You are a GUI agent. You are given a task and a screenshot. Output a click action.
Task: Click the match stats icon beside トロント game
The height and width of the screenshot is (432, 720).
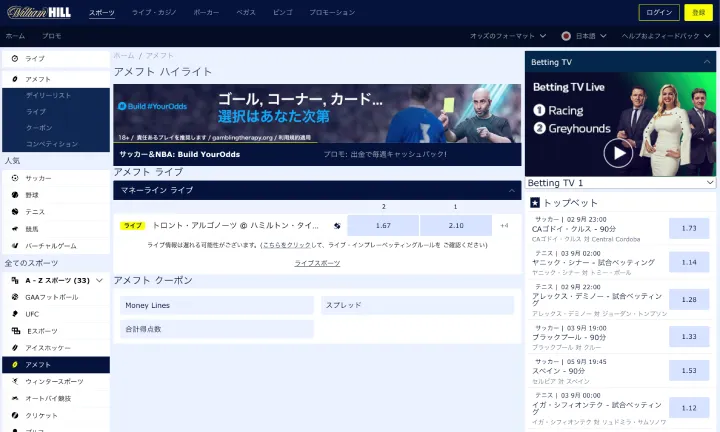(337, 225)
